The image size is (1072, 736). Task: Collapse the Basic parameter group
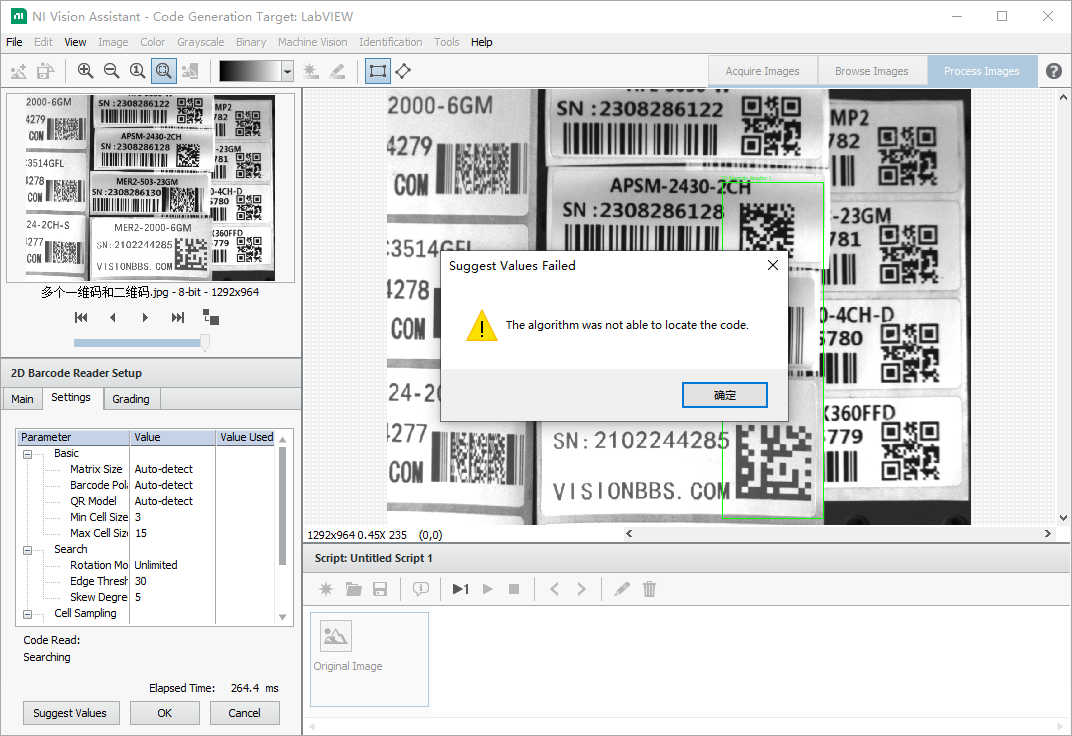point(27,454)
